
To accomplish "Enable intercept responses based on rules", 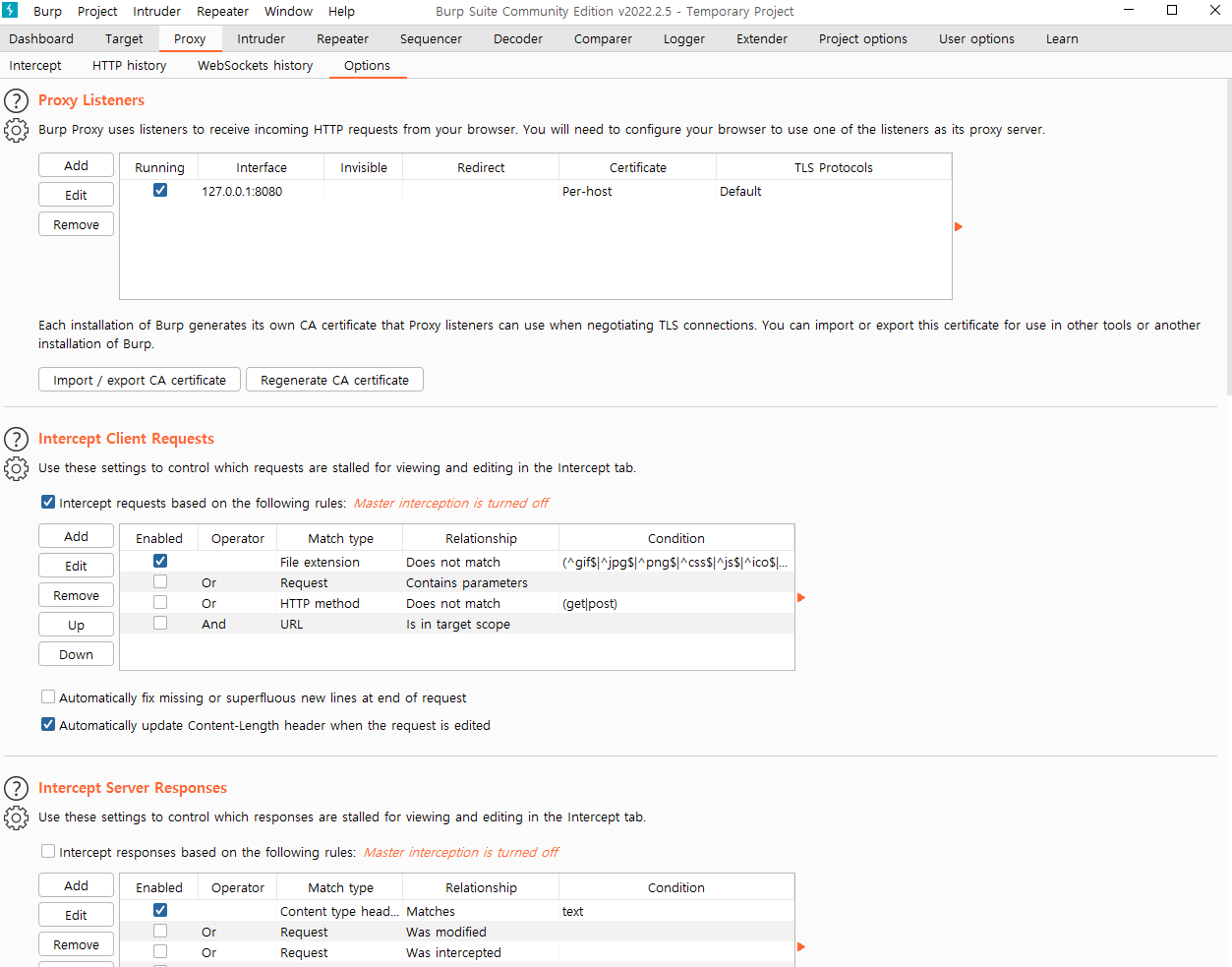I will tap(48, 851).
